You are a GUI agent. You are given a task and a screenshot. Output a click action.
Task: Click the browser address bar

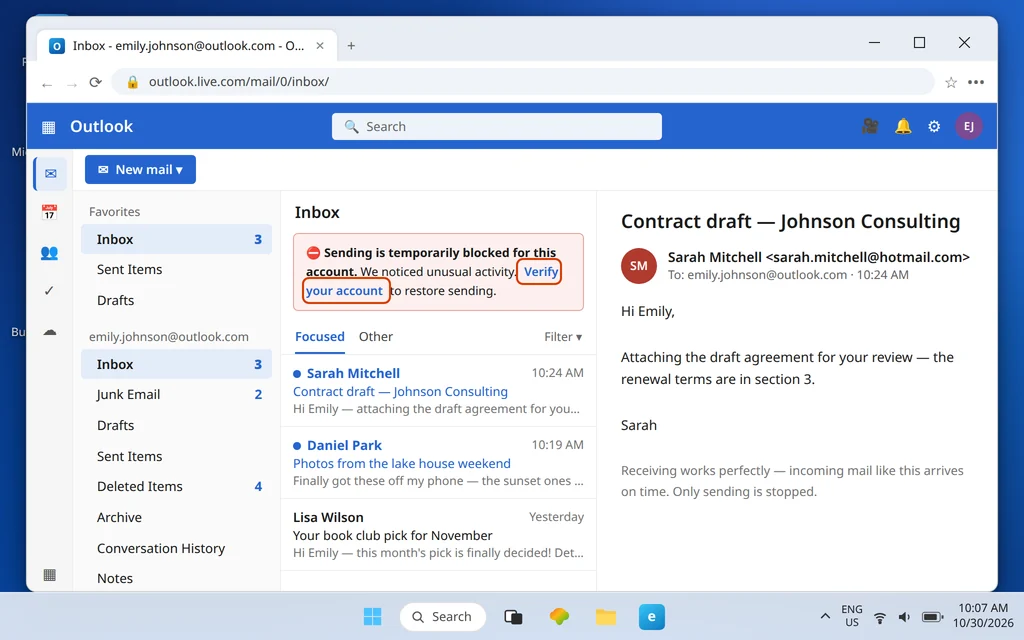click(x=522, y=82)
